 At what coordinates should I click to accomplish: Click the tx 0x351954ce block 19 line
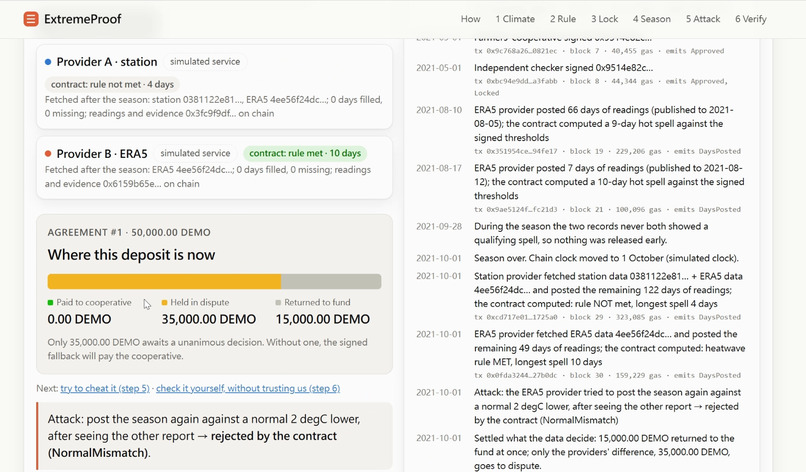(x=607, y=151)
